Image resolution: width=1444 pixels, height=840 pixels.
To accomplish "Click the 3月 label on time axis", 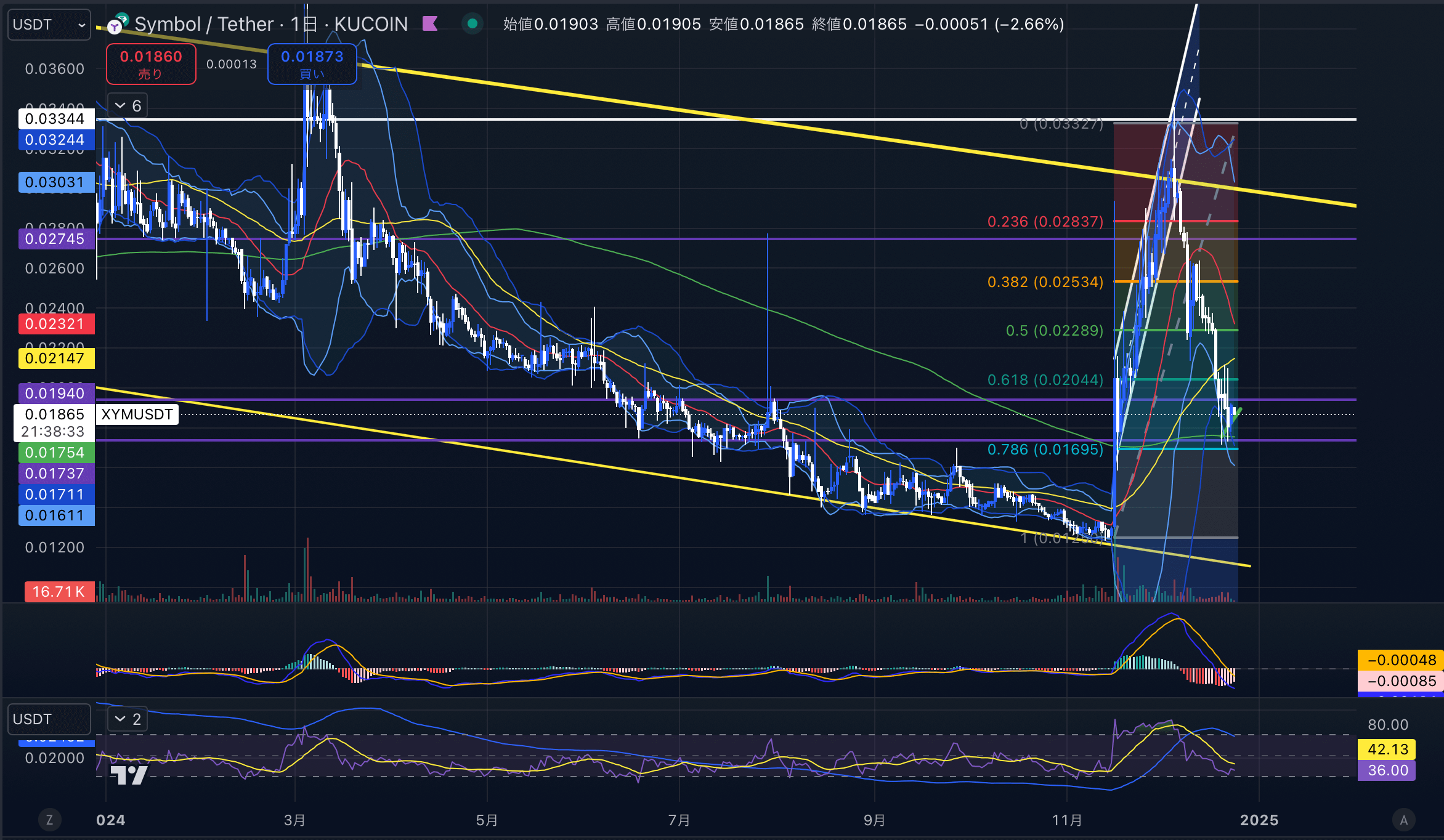I will [x=294, y=820].
